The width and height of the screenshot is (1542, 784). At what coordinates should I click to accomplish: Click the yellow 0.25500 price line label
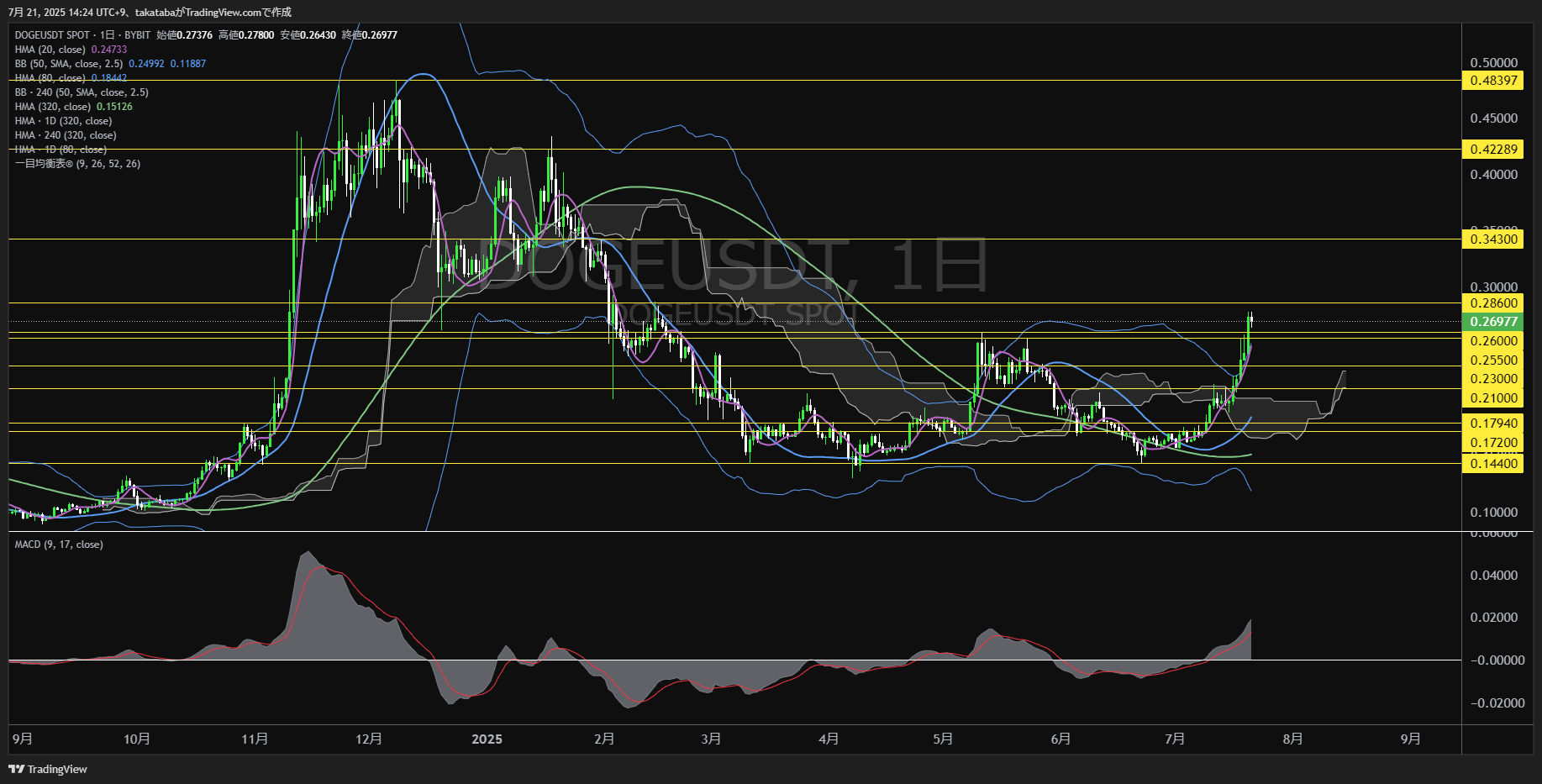coord(1493,360)
